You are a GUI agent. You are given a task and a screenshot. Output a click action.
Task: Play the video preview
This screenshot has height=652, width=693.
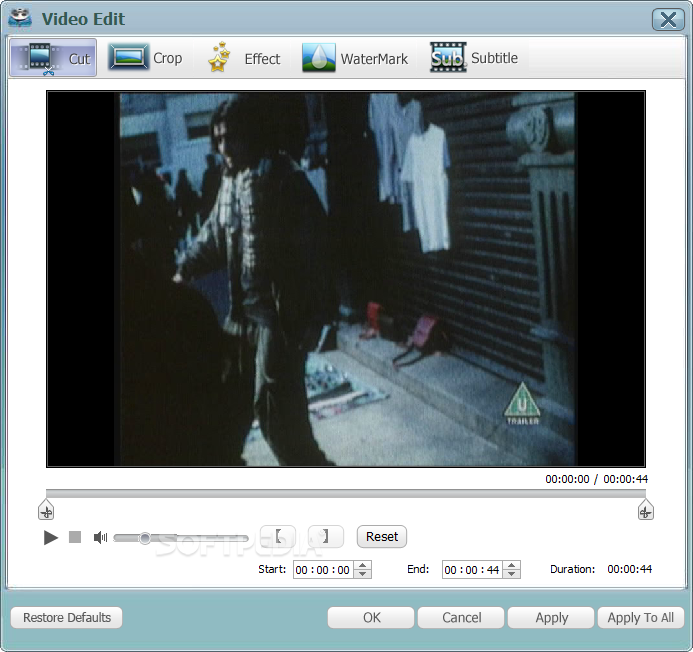[51, 538]
